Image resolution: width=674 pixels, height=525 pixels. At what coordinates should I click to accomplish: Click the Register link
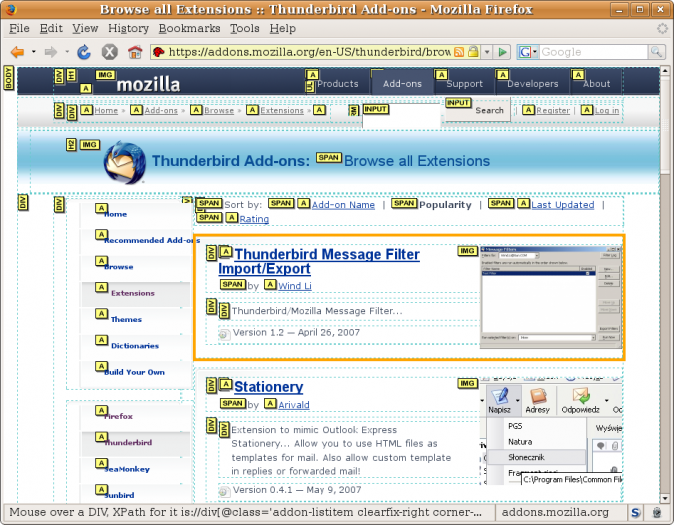553,111
